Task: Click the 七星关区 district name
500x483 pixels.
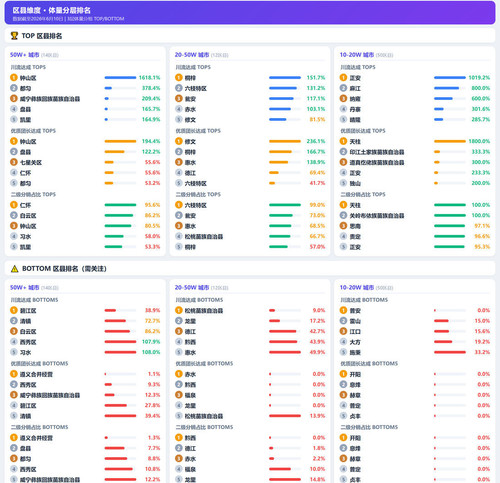Action: 31,162
